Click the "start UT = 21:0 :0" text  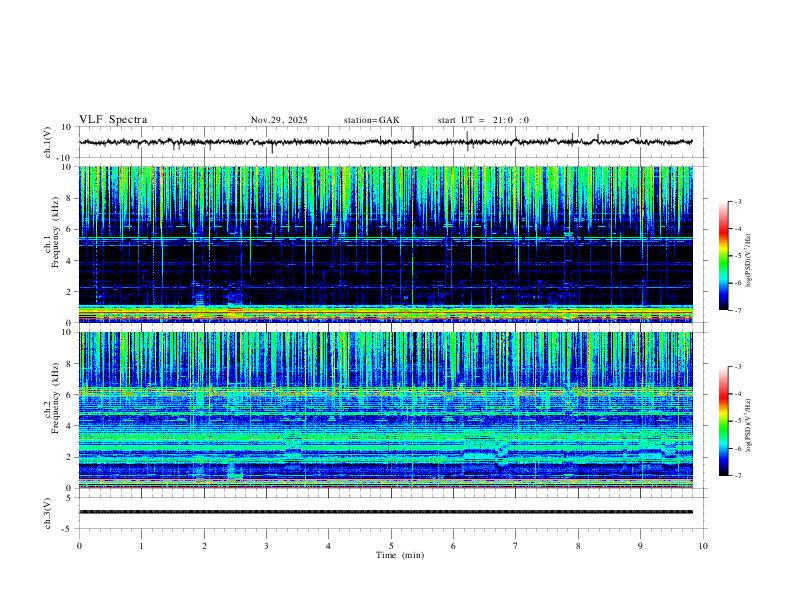tap(483, 120)
